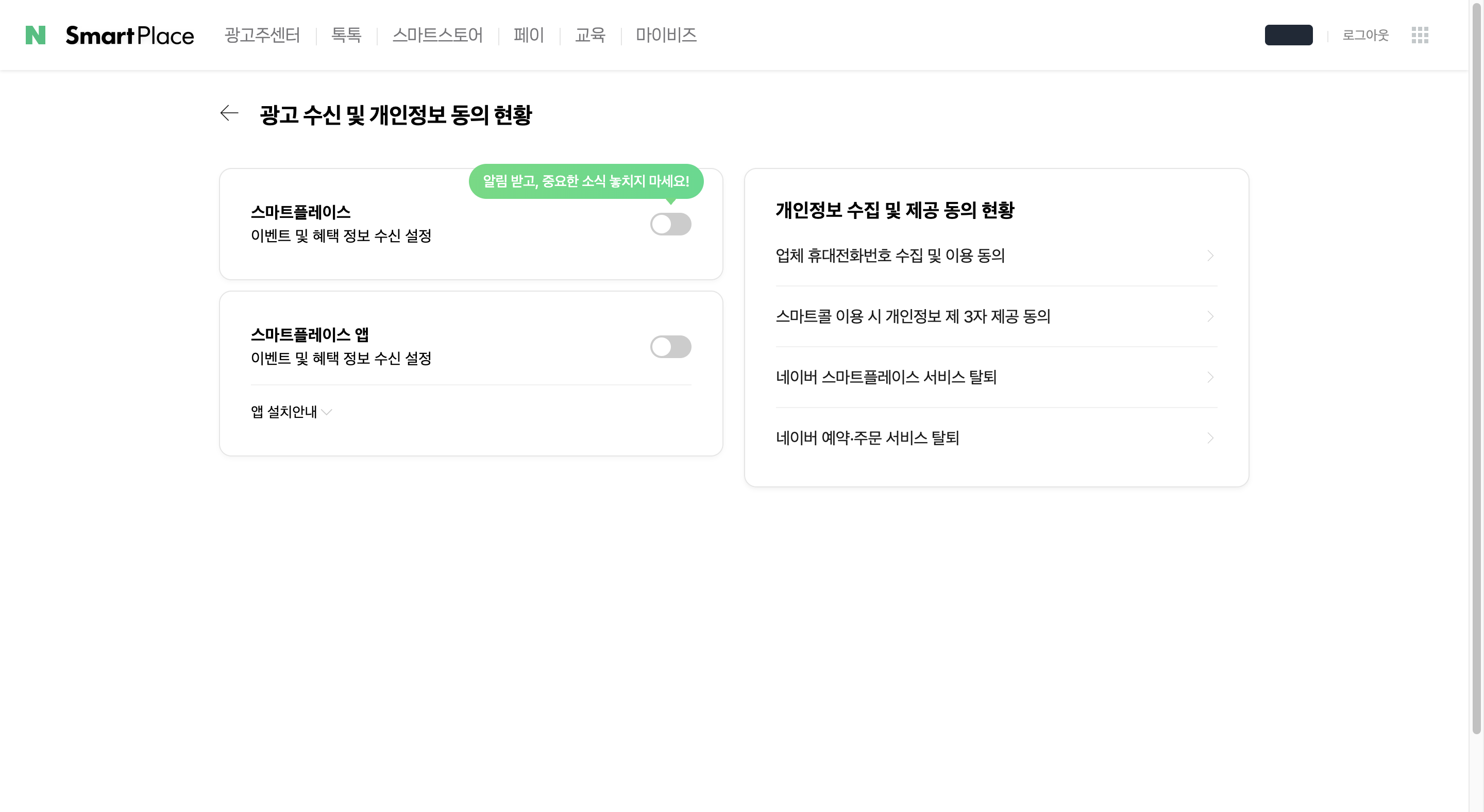Image resolution: width=1484 pixels, height=812 pixels.
Task: Open 스마트콜 개인정보 제 3자 제공 동의 chevron
Action: 1210,316
